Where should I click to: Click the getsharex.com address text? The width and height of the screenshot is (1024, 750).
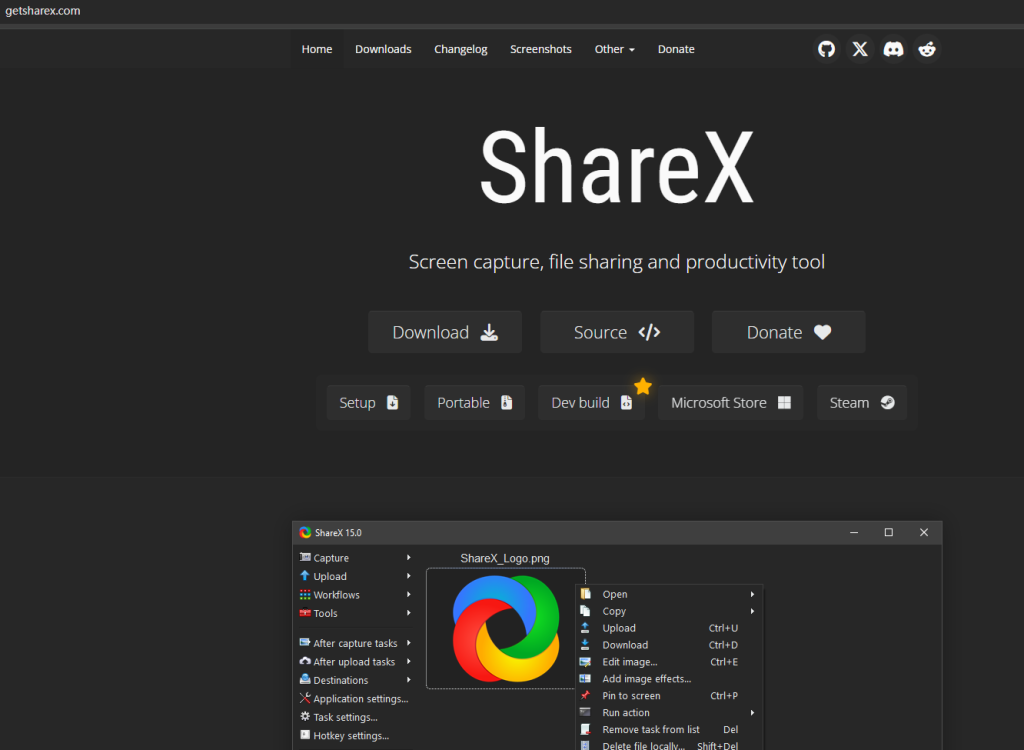[x=43, y=10]
